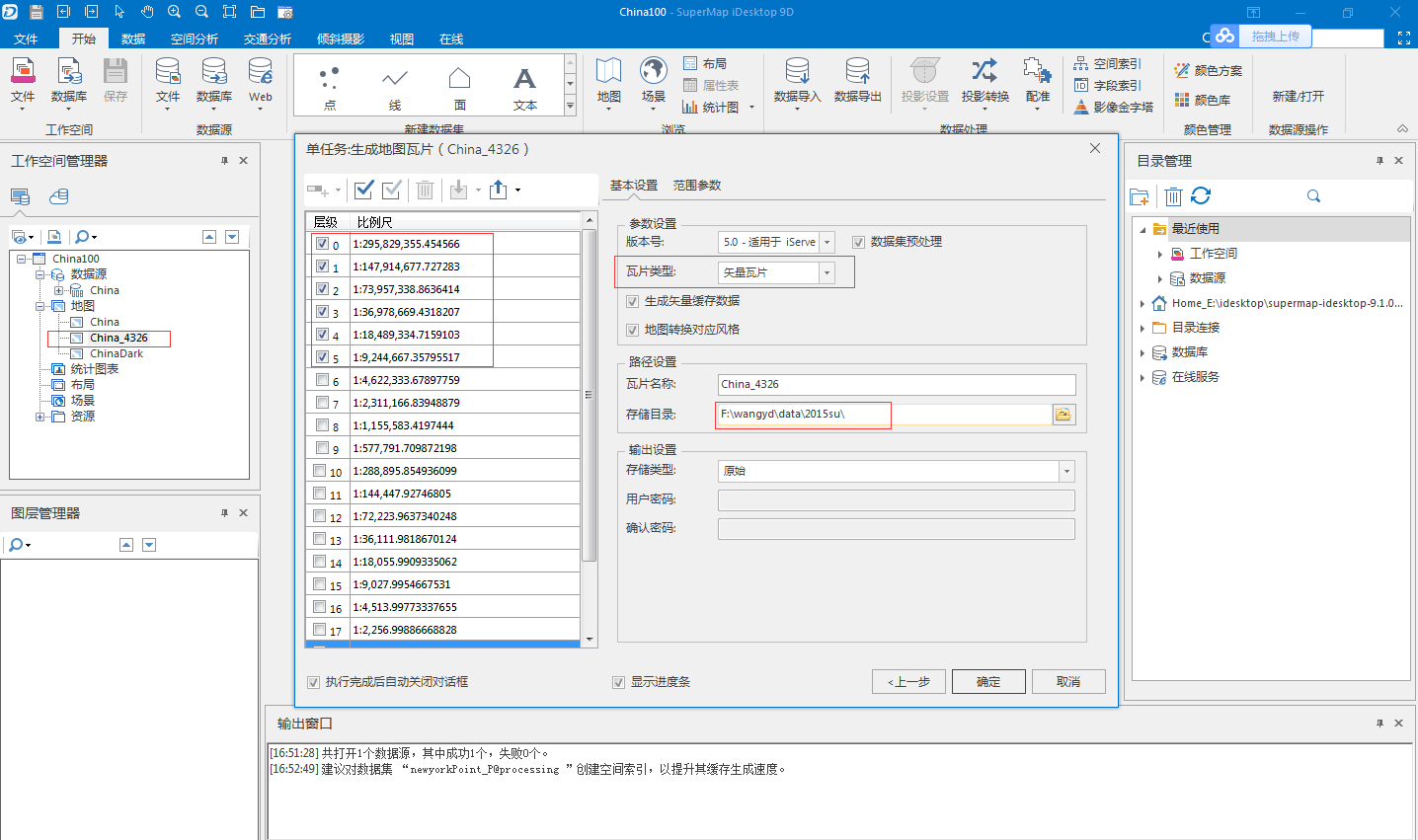Image resolution: width=1418 pixels, height=840 pixels.
Task: Expand the 目录连接 node
Action: tap(1142, 328)
